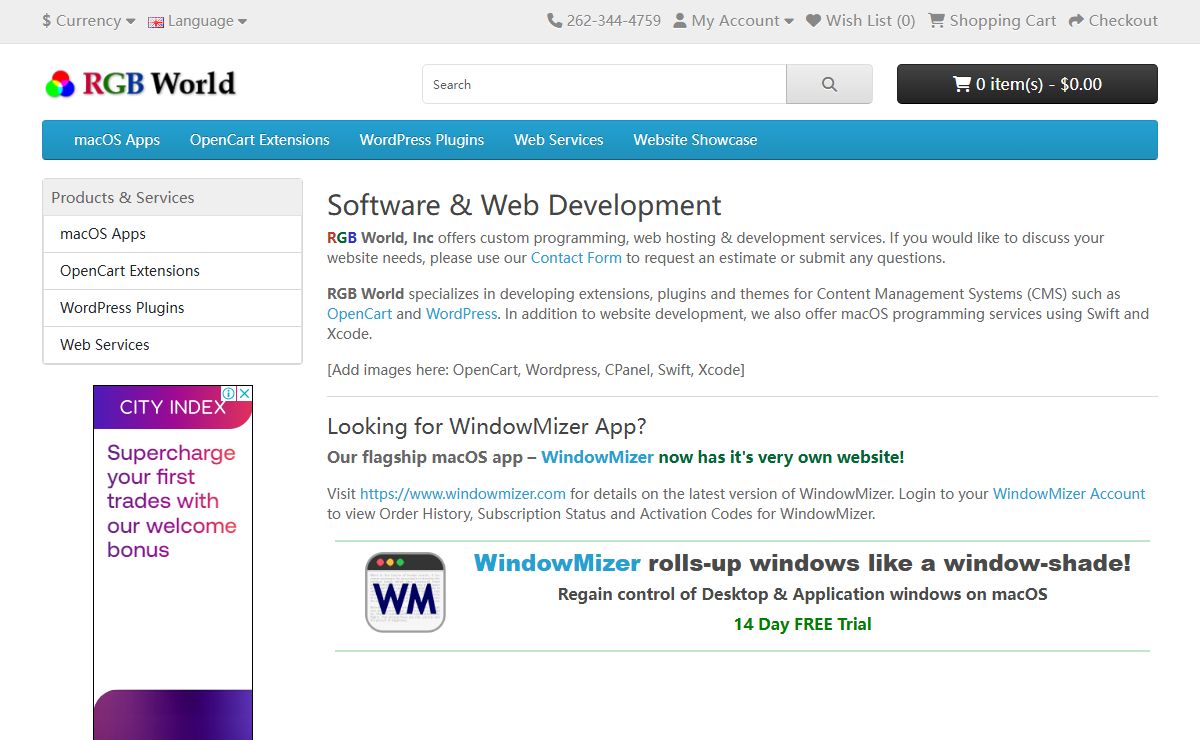Click the Regain control of Desktop banner text
Image resolution: width=1200 pixels, height=740 pixels.
point(802,594)
